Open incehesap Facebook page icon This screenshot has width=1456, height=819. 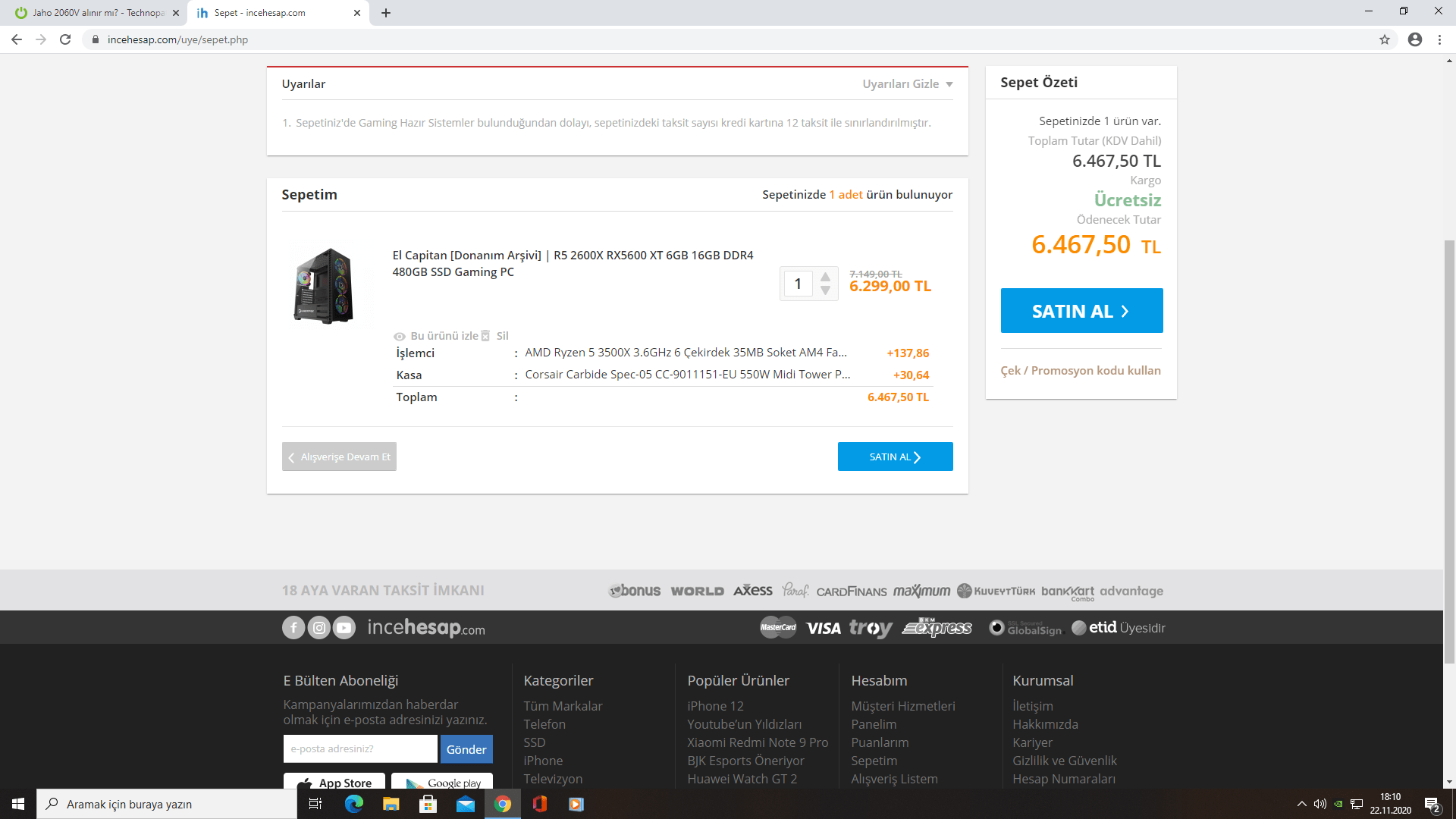tap(293, 628)
